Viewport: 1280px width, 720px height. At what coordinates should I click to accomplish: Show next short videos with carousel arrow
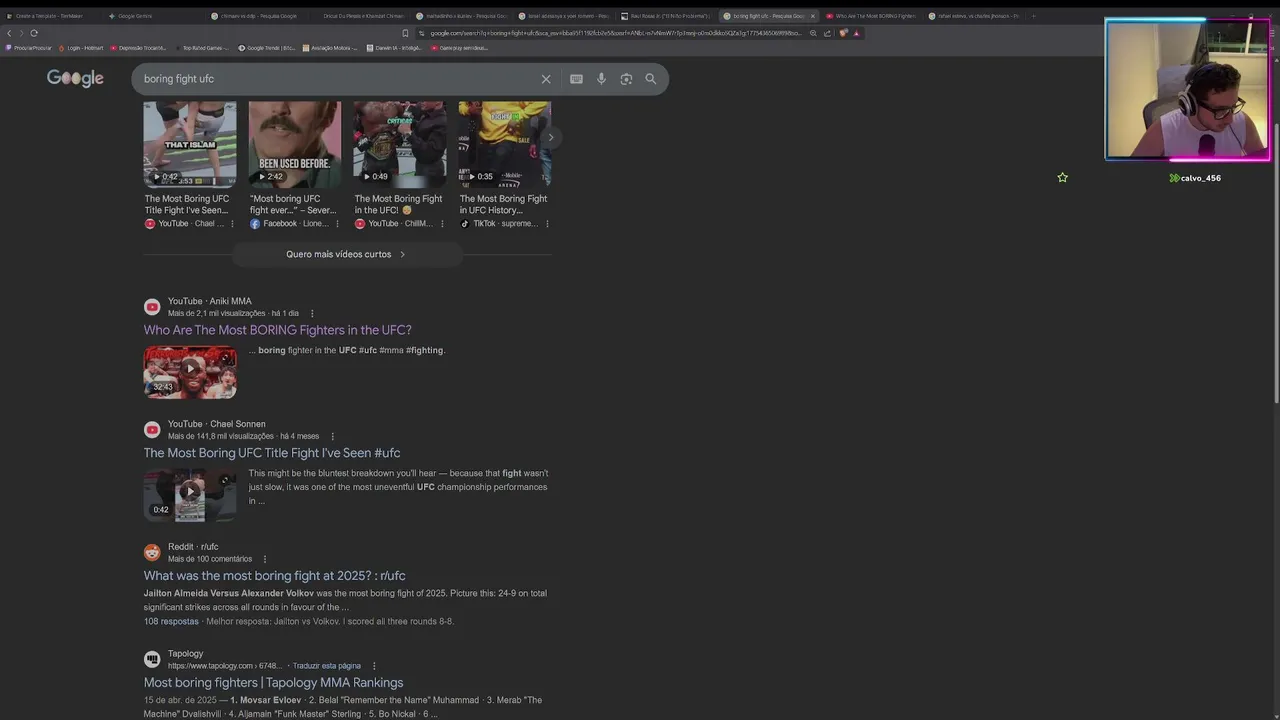point(550,138)
